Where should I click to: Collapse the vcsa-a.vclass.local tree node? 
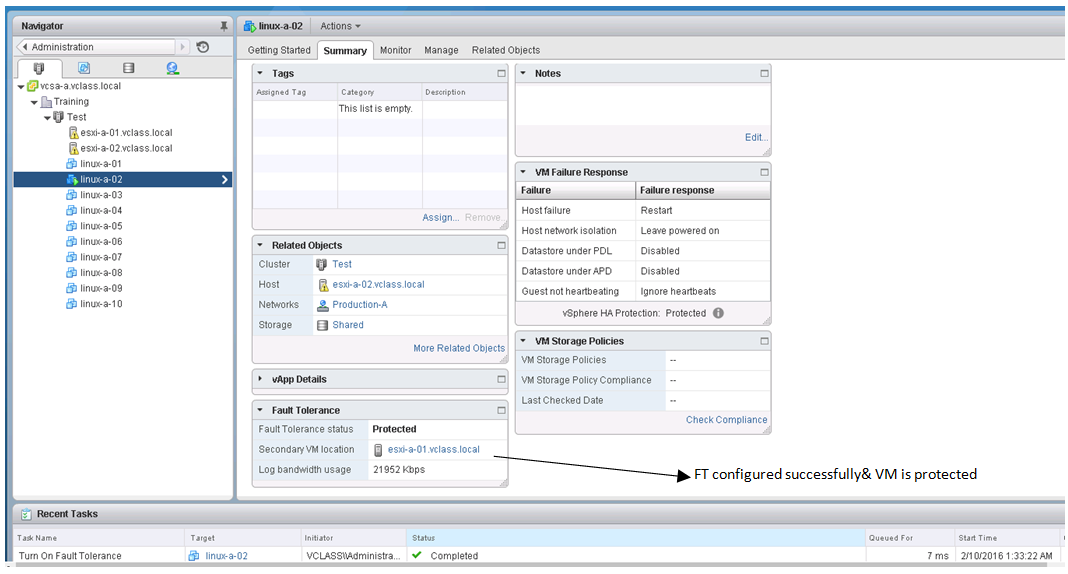[21, 86]
